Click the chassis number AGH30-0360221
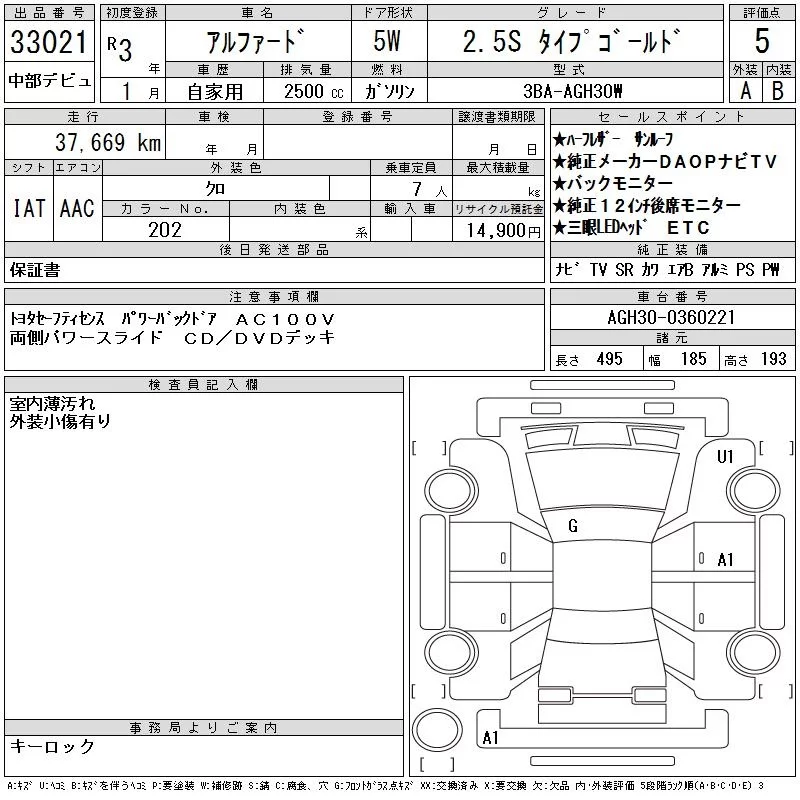 point(671,317)
